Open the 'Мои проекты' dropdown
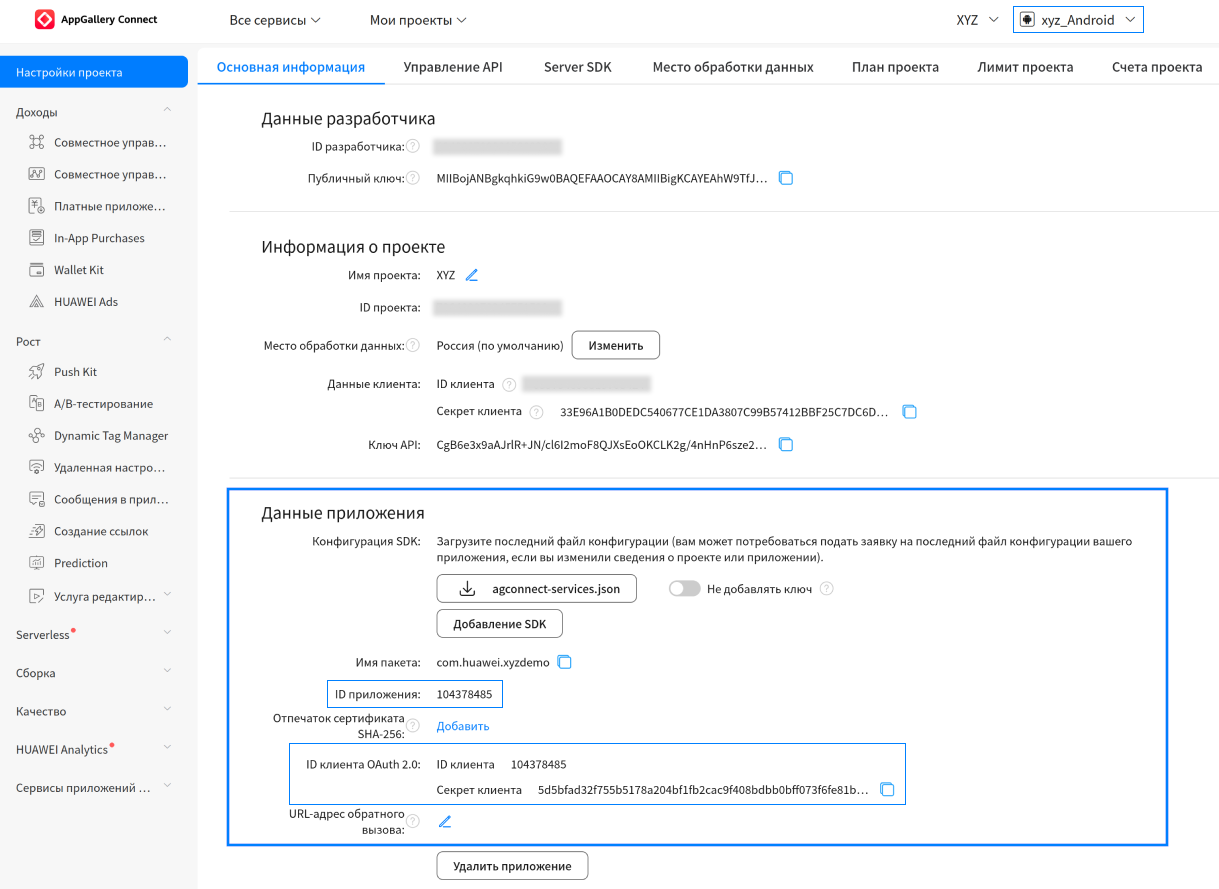 pos(418,20)
